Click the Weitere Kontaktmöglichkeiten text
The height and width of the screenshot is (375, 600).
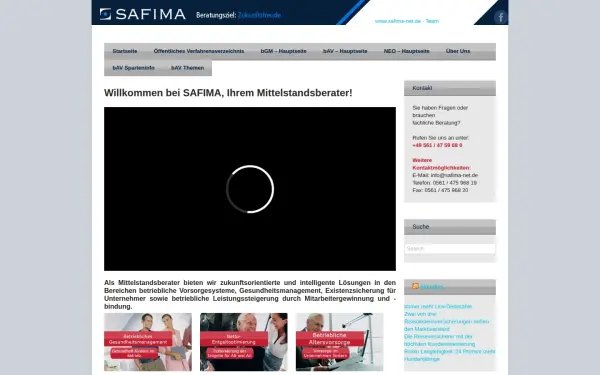click(x=442, y=164)
